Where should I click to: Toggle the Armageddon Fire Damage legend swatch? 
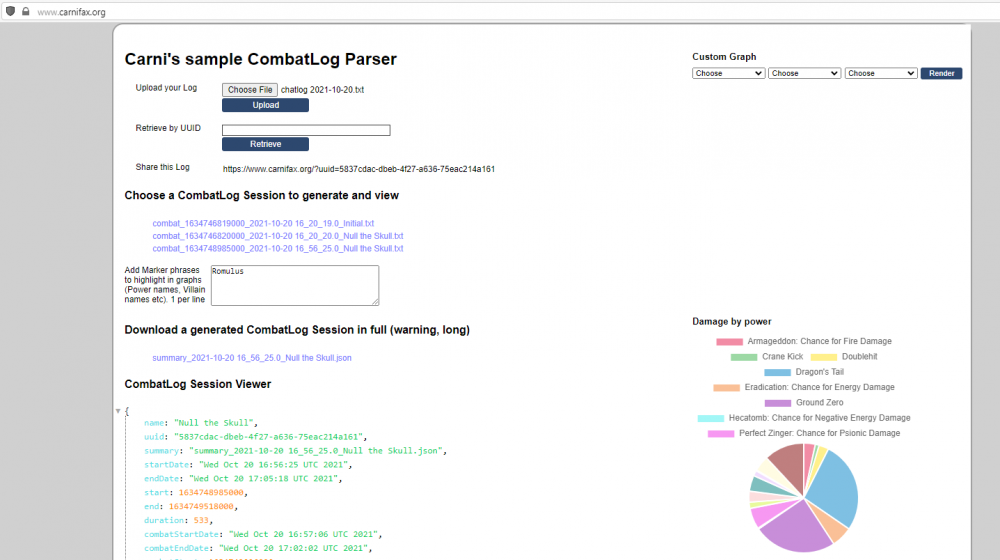pos(729,342)
